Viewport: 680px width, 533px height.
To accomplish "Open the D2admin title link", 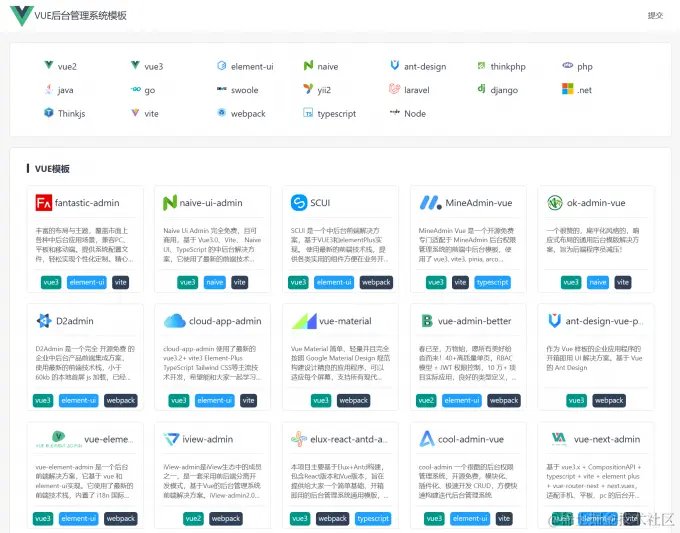I will point(75,321).
